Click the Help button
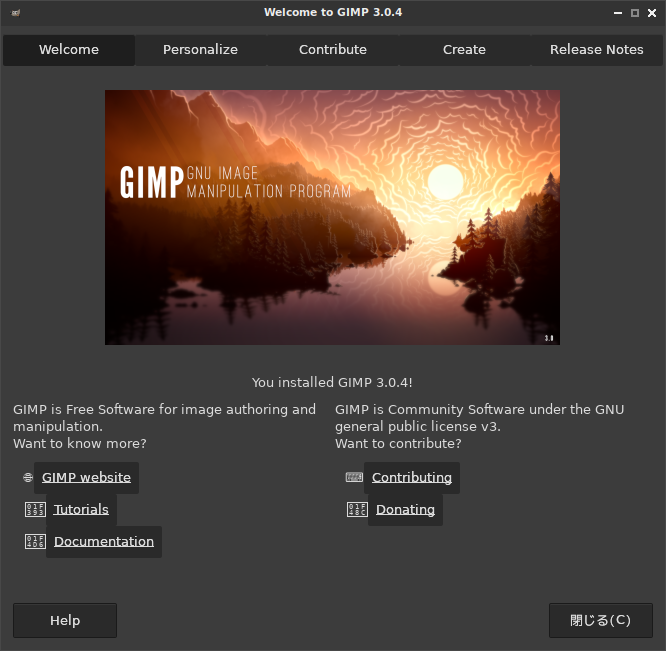The width and height of the screenshot is (666, 651). click(65, 620)
